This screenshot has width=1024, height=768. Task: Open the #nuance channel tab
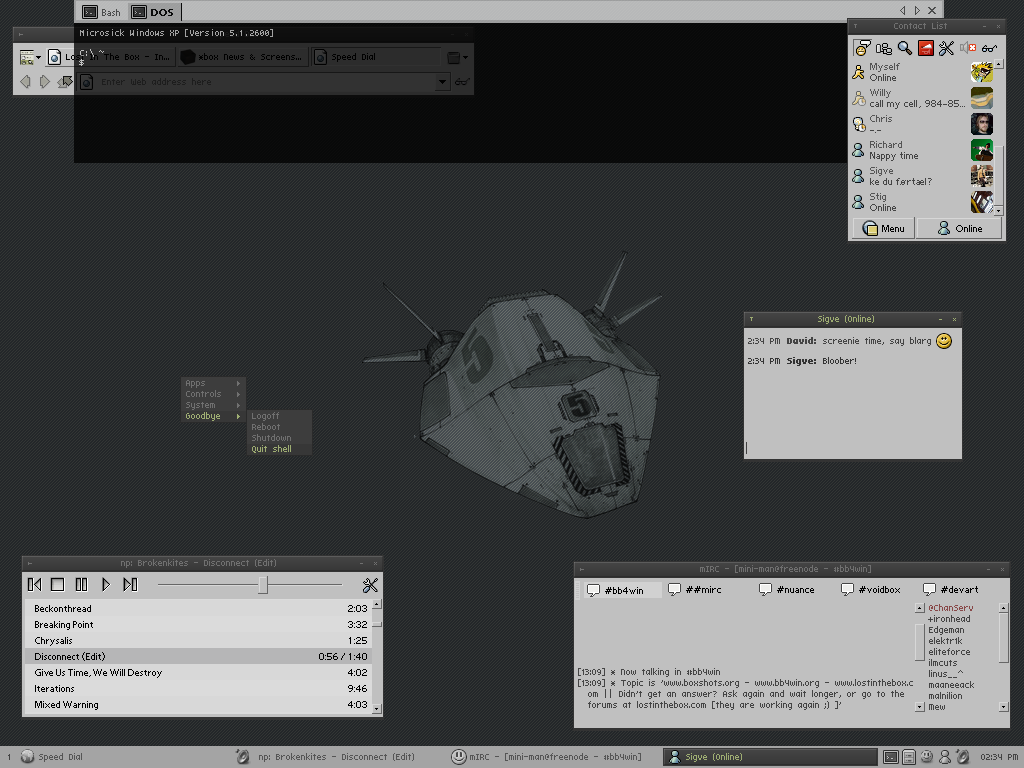[x=786, y=590]
